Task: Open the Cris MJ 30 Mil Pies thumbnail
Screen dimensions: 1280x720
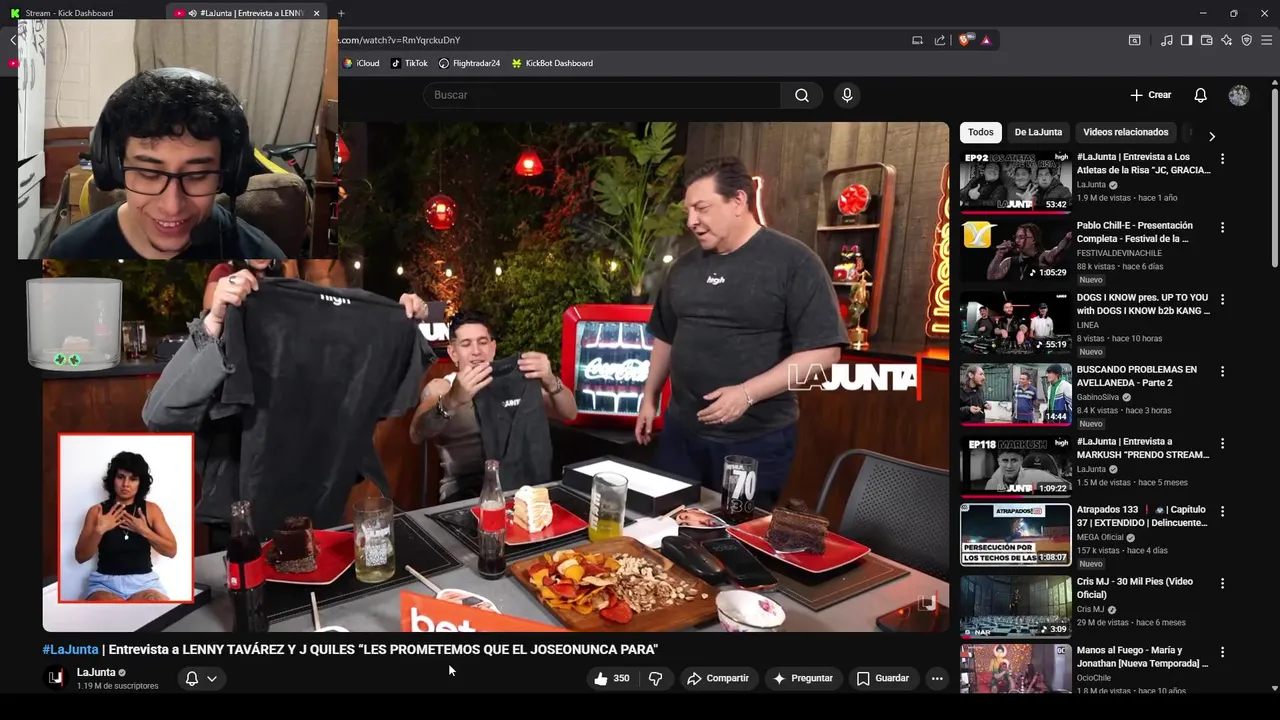Action: point(1015,607)
